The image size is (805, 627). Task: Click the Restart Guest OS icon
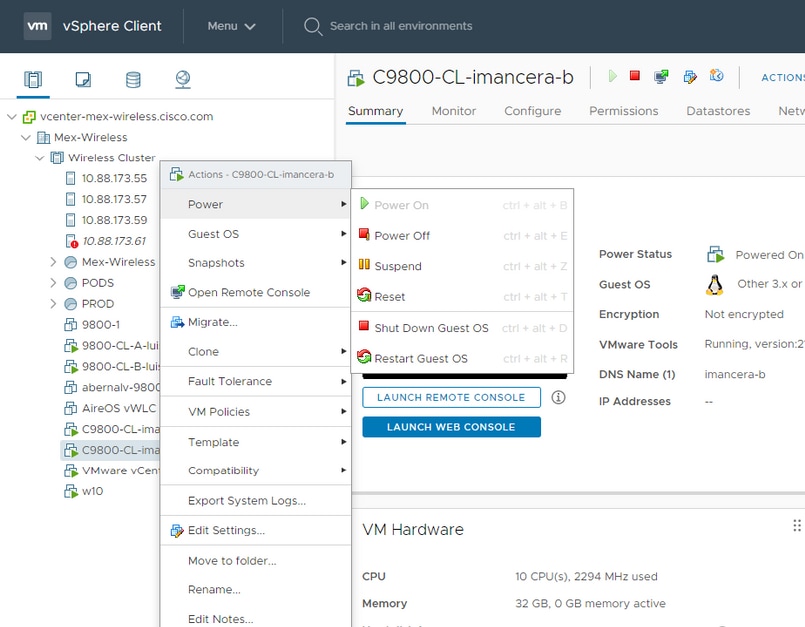pyautogui.click(x=364, y=356)
